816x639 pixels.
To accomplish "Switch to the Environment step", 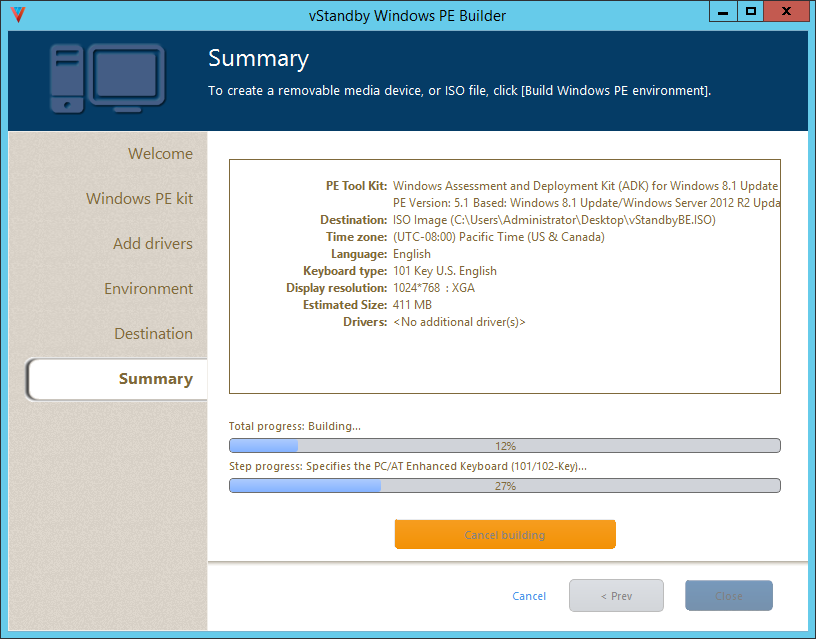I will (148, 289).
